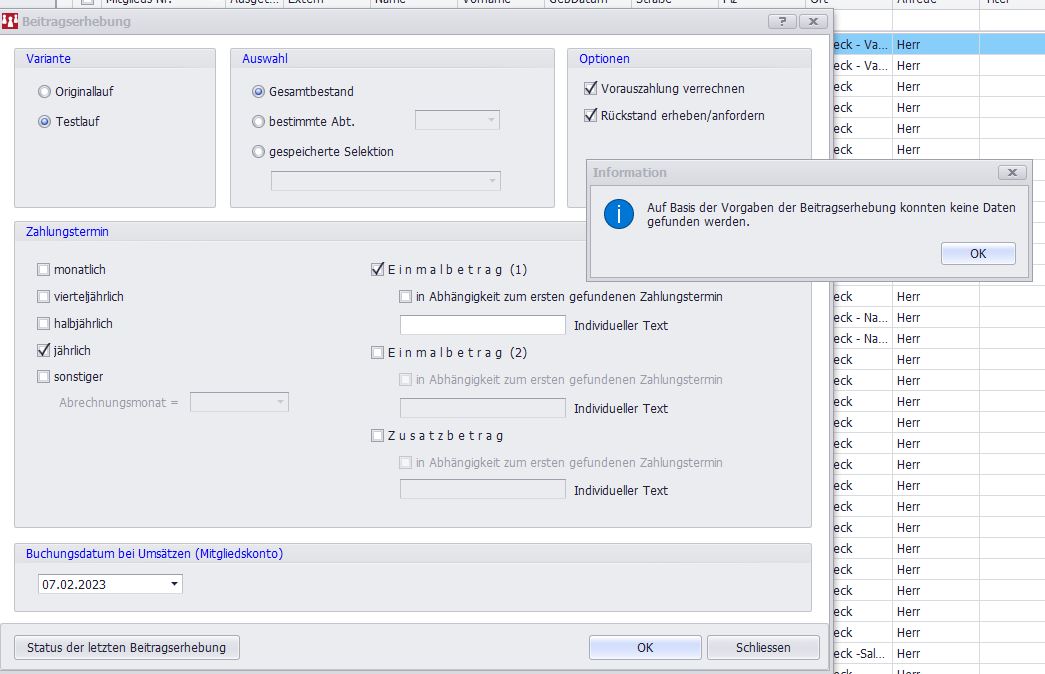The width and height of the screenshot is (1045, 674).
Task: Expand the bestimmte Abt. dropdown
Action: click(x=491, y=121)
